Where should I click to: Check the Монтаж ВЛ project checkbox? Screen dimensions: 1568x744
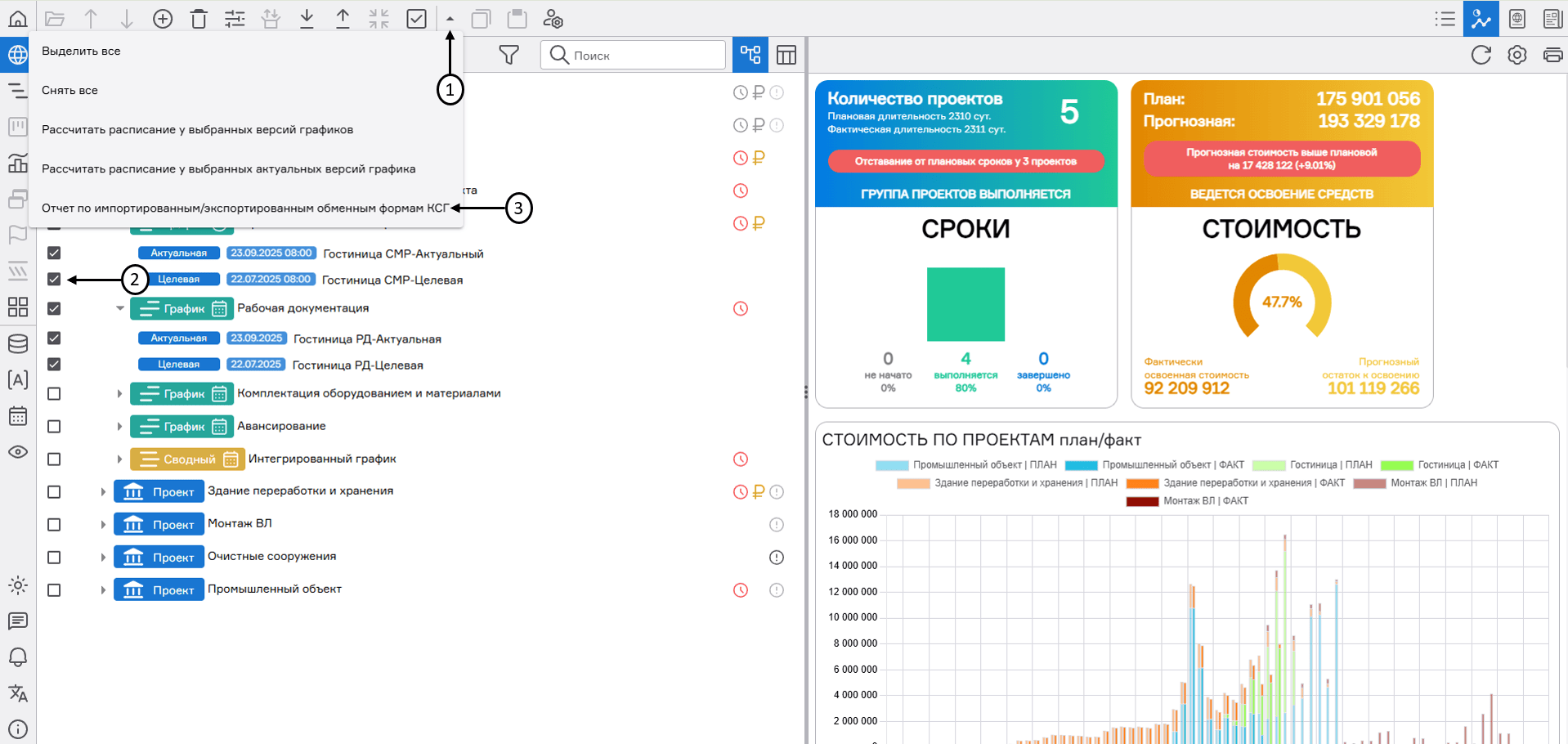click(54, 524)
